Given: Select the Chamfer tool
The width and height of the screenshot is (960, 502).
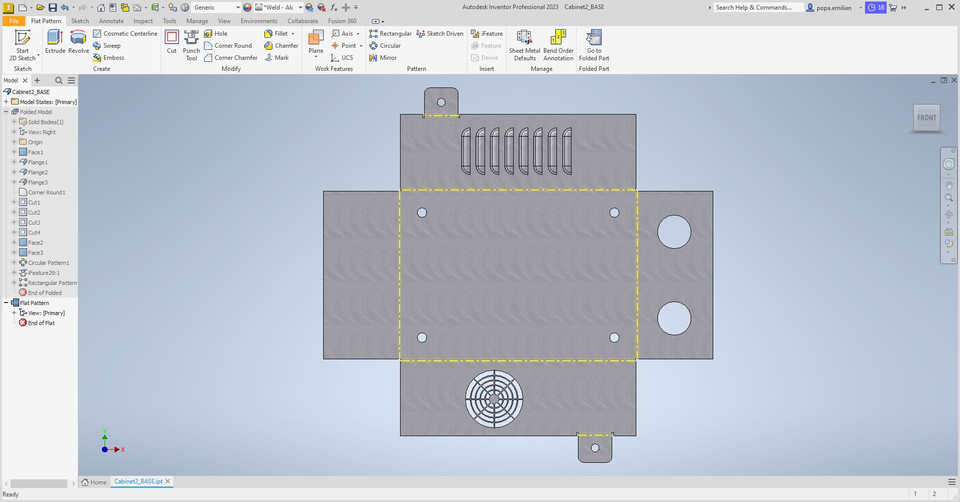Looking at the screenshot, I should point(281,45).
